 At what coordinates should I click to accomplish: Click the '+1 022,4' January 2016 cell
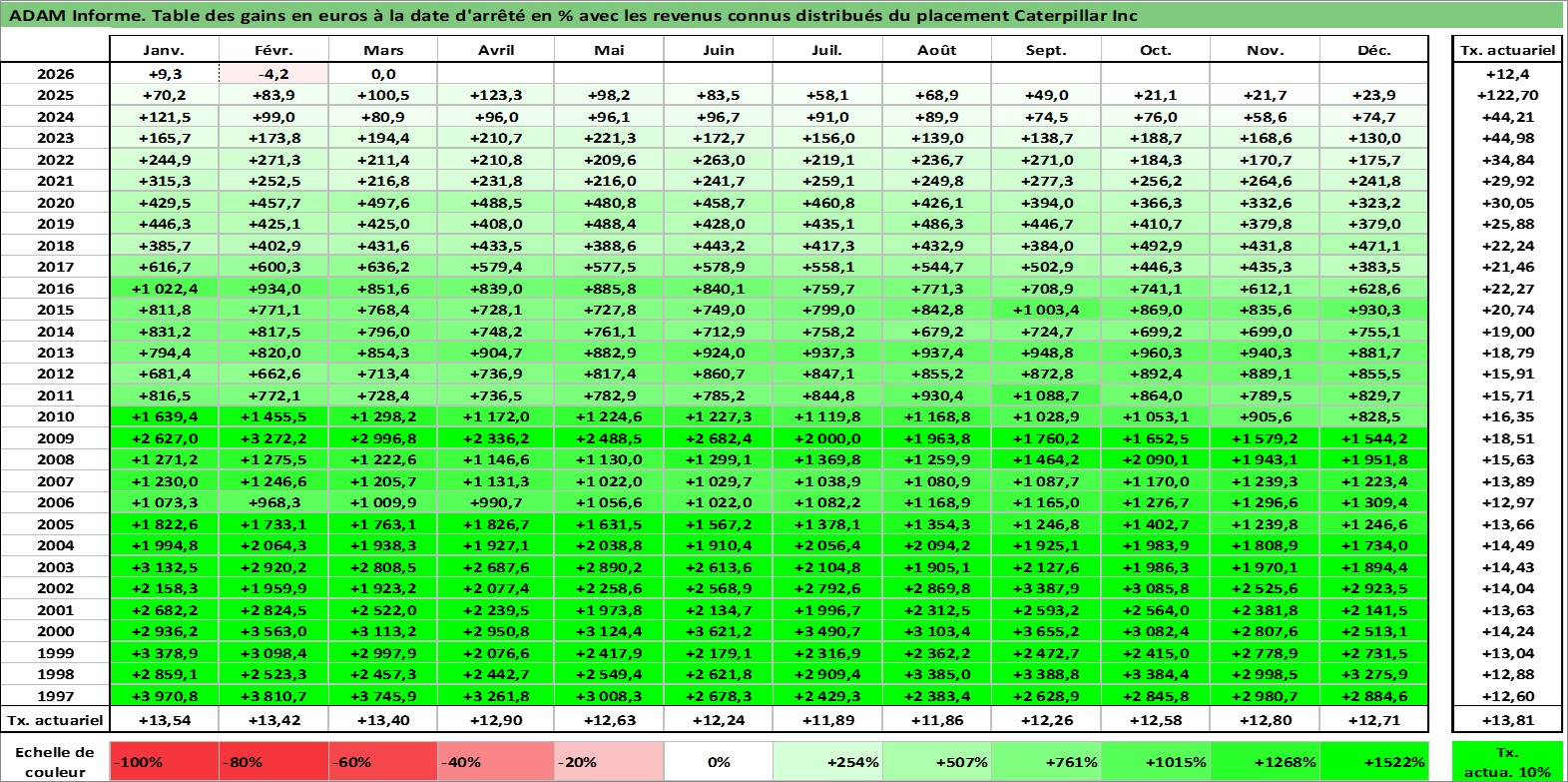point(164,289)
